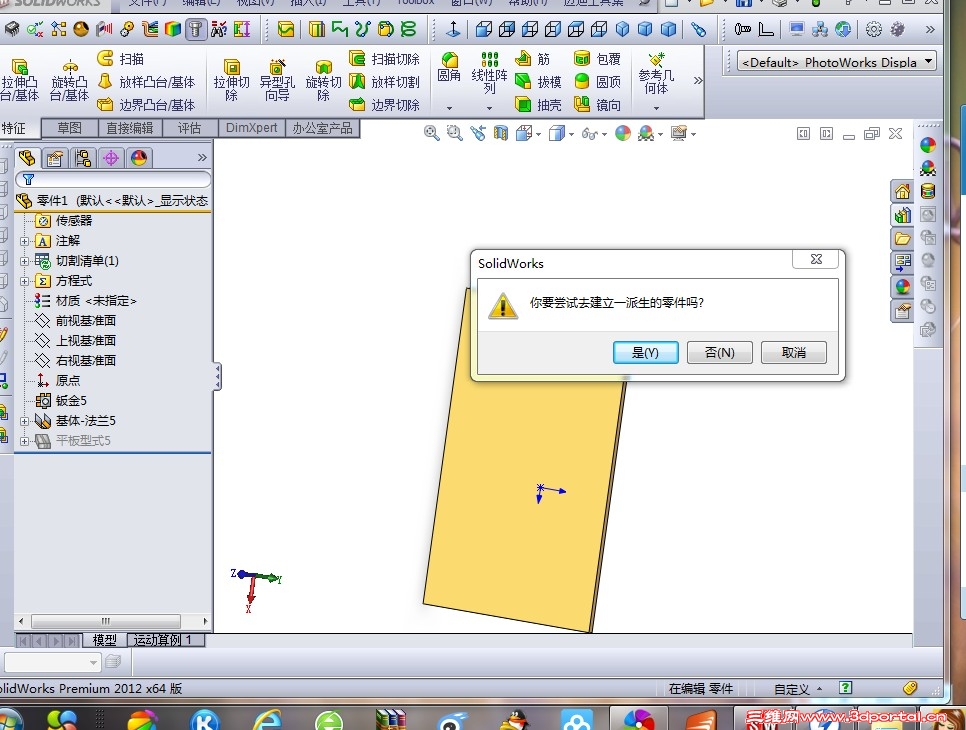
Task: Select the Rib (筋) tool
Action: (x=533, y=59)
